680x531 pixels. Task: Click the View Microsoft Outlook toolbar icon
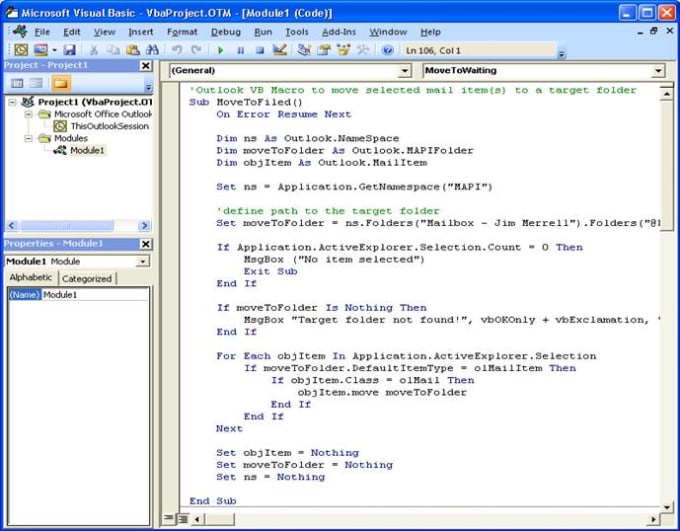21,50
